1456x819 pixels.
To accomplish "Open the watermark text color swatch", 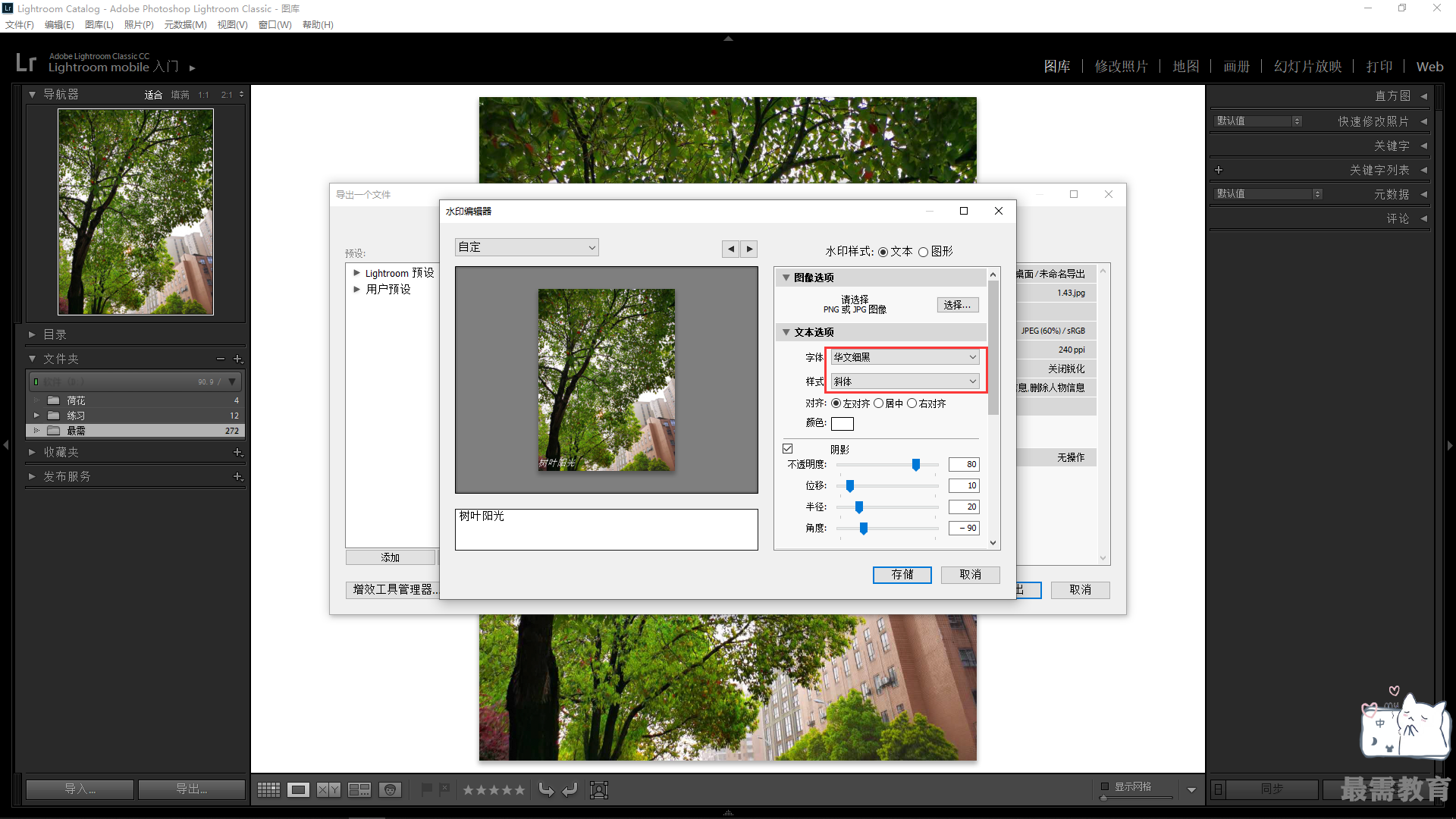I will click(x=842, y=424).
